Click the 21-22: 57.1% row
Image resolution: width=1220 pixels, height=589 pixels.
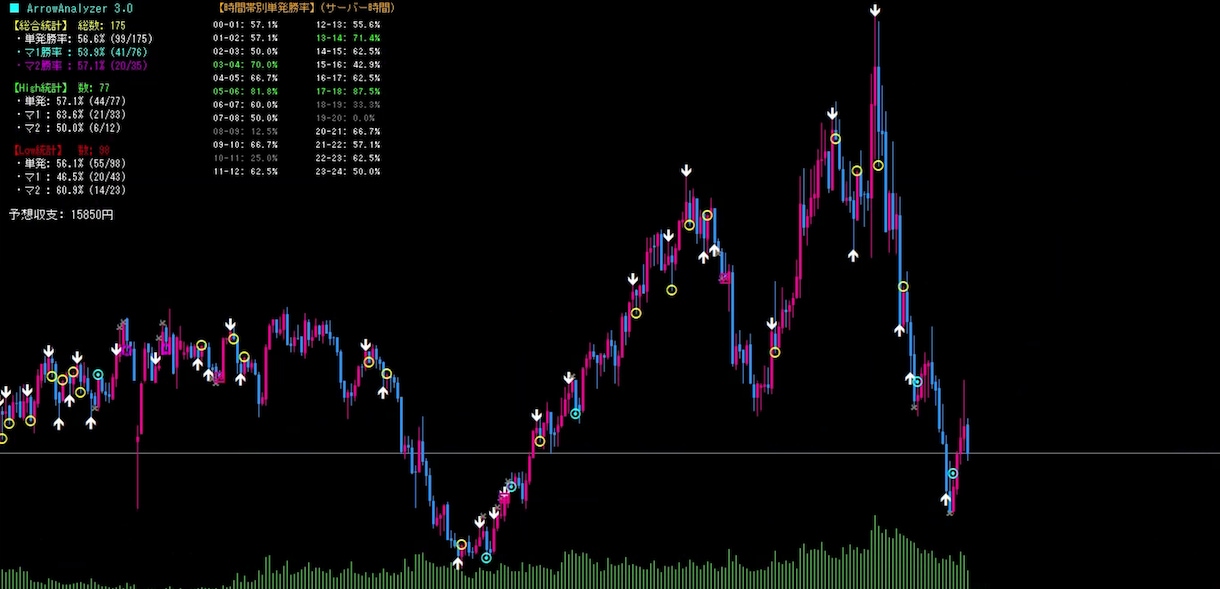coord(348,145)
